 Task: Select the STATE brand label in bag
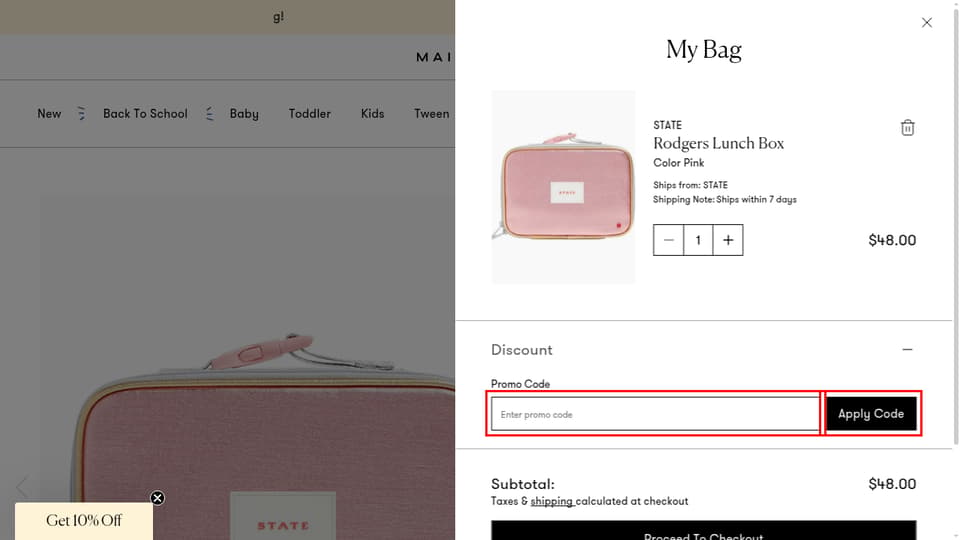click(x=667, y=125)
